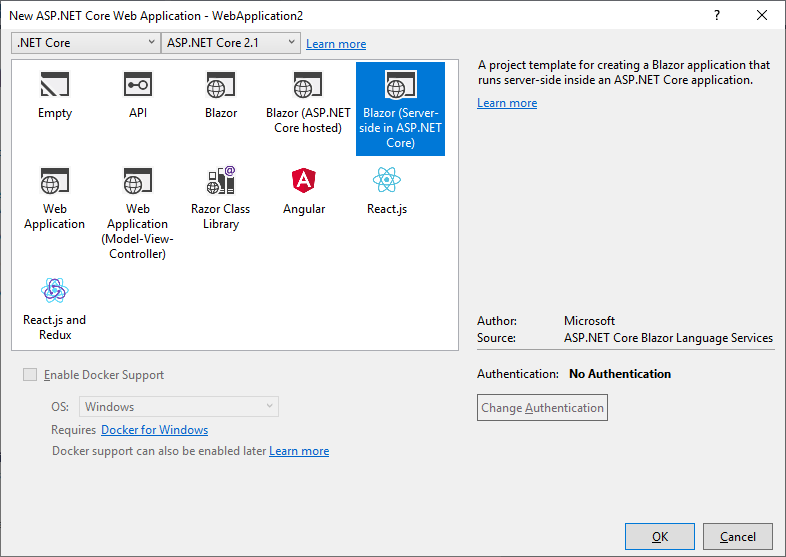Click the Change Authentication button

(542, 408)
